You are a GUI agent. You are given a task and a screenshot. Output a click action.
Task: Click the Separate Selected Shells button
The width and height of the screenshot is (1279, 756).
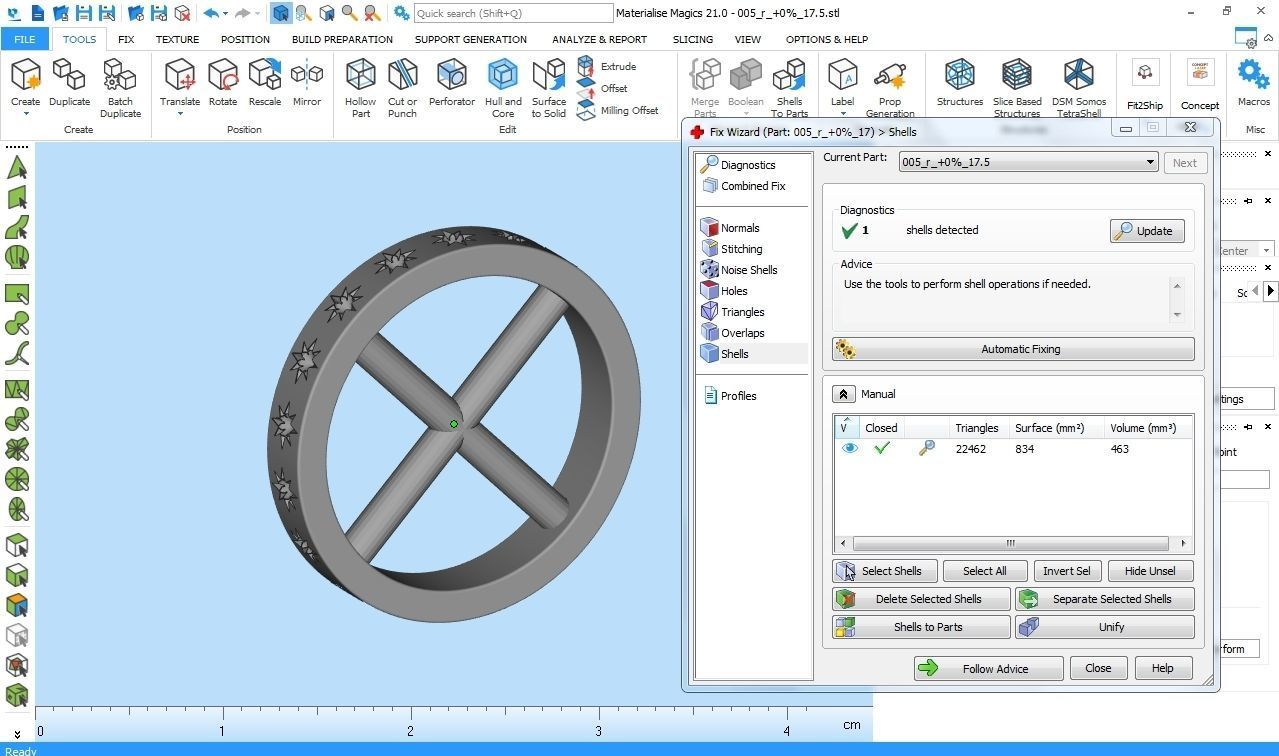click(x=1105, y=599)
